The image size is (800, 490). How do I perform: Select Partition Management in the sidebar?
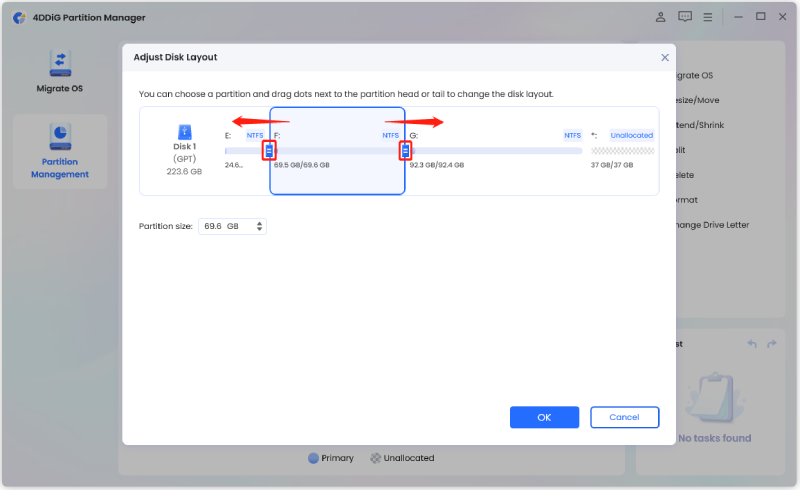click(60, 151)
